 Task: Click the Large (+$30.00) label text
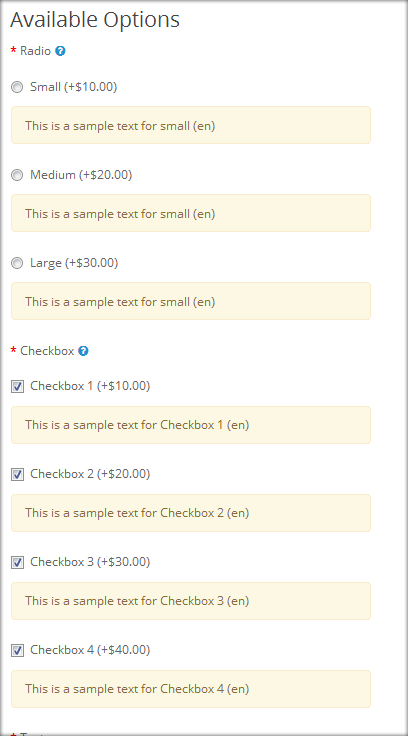pyautogui.click(x=74, y=263)
